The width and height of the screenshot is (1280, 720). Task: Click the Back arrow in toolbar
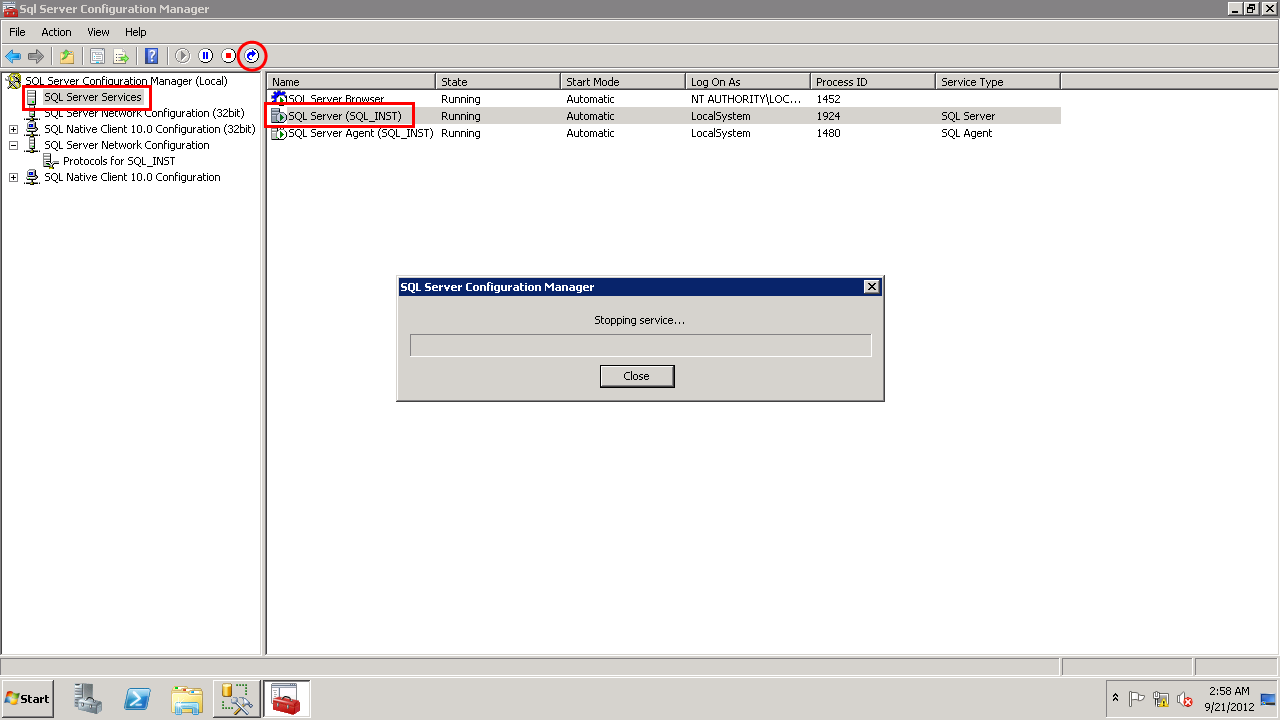click(13, 56)
